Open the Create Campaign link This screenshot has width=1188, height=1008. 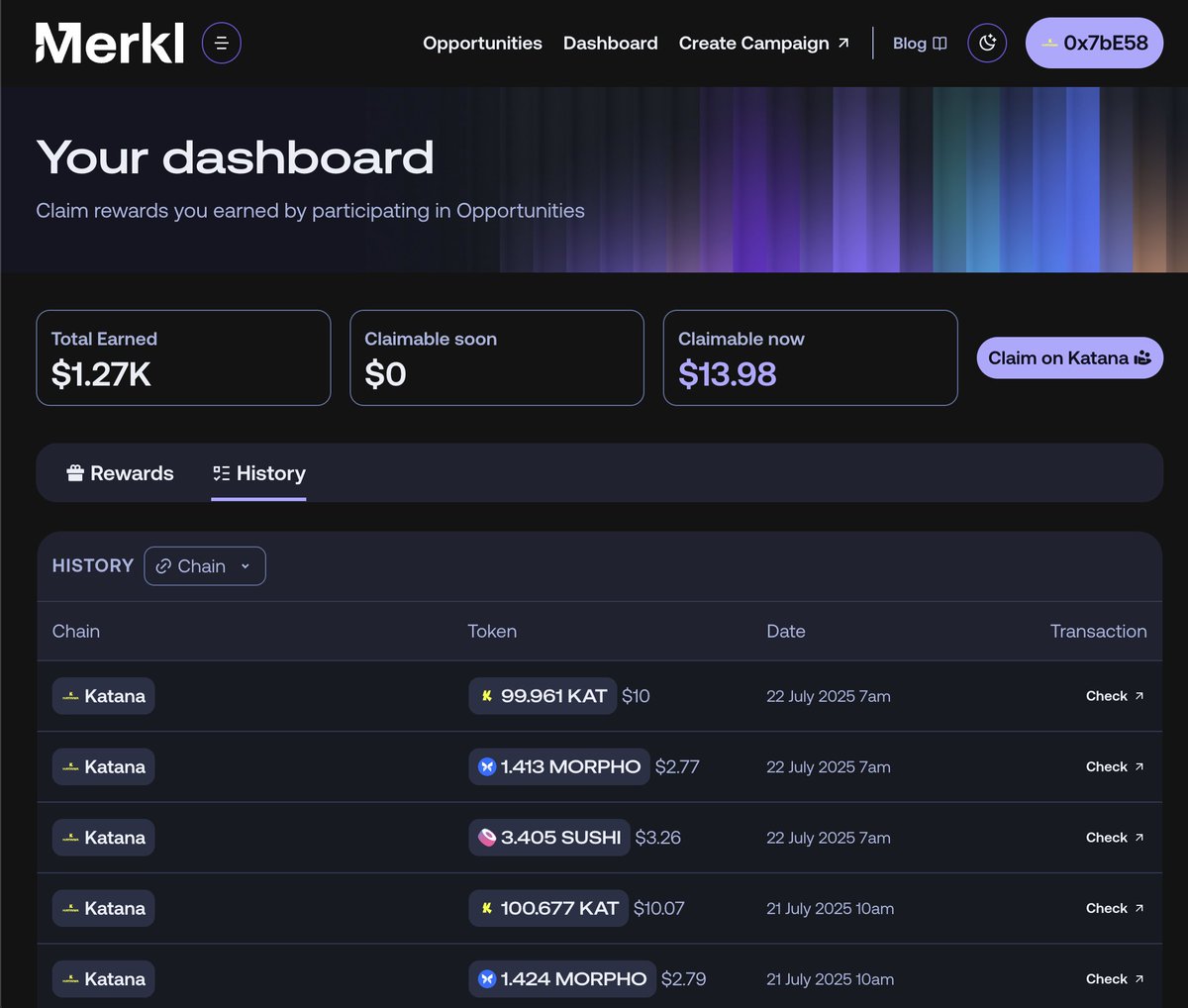(764, 44)
